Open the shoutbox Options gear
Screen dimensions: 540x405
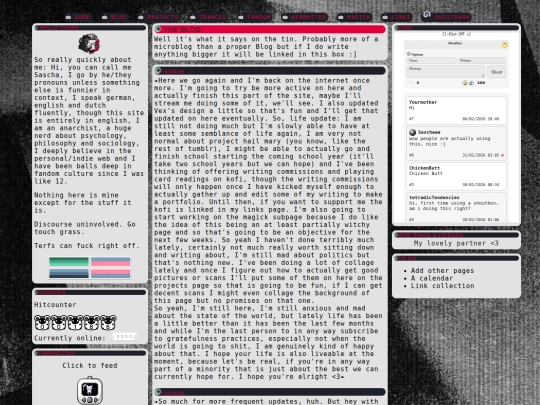click(409, 54)
